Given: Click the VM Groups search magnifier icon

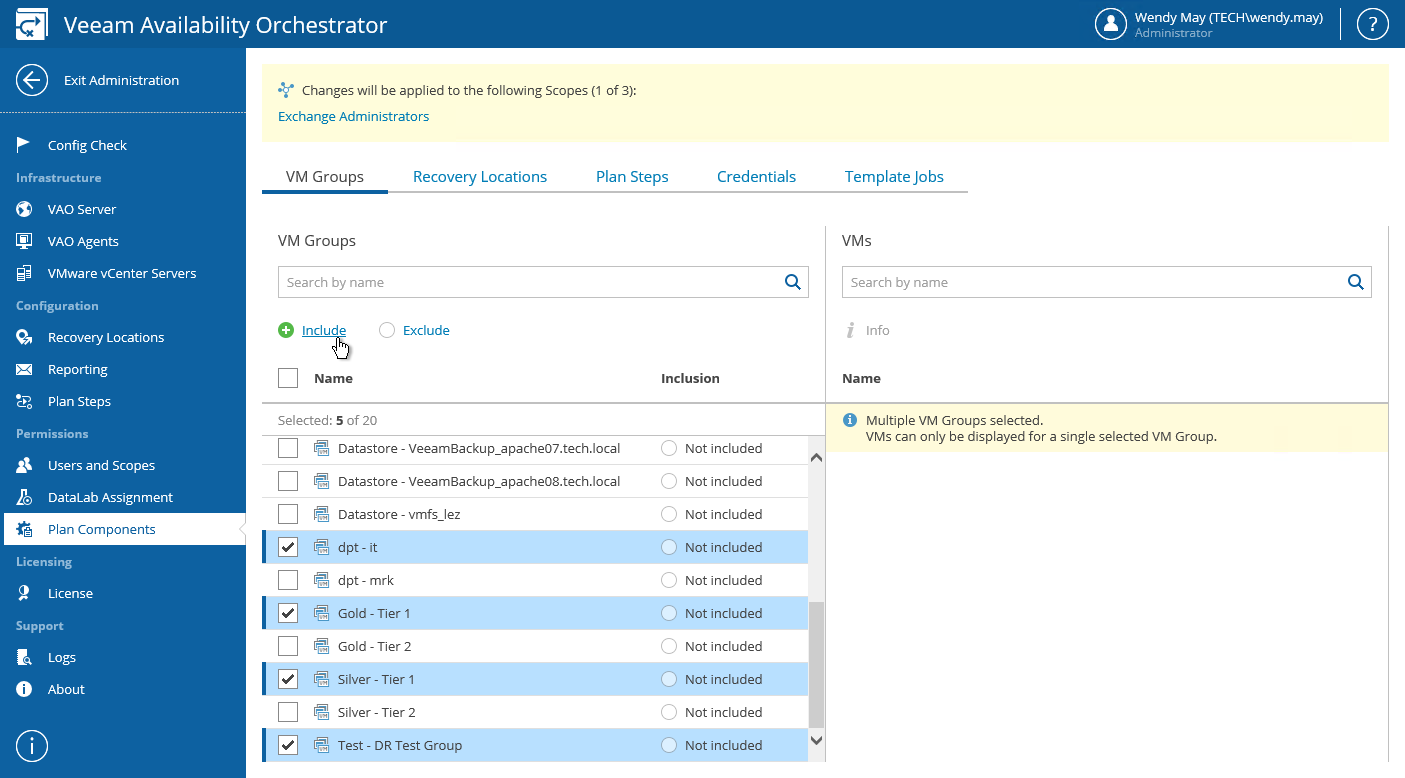Looking at the screenshot, I should pos(793,282).
